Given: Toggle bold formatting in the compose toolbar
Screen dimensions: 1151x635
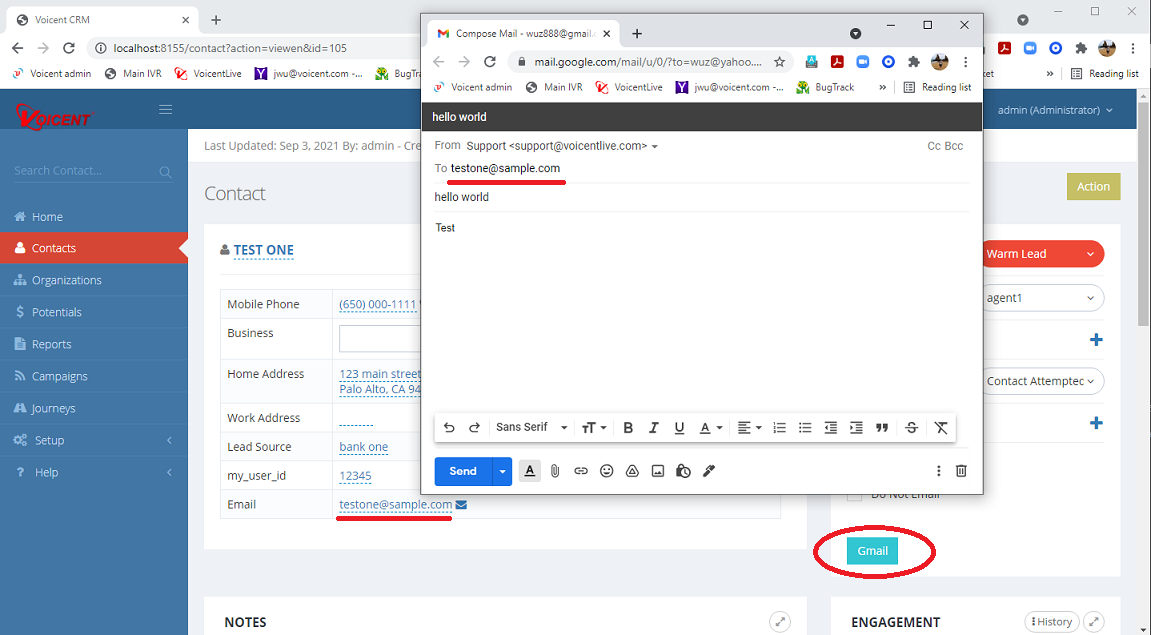Looking at the screenshot, I should (x=628, y=427).
